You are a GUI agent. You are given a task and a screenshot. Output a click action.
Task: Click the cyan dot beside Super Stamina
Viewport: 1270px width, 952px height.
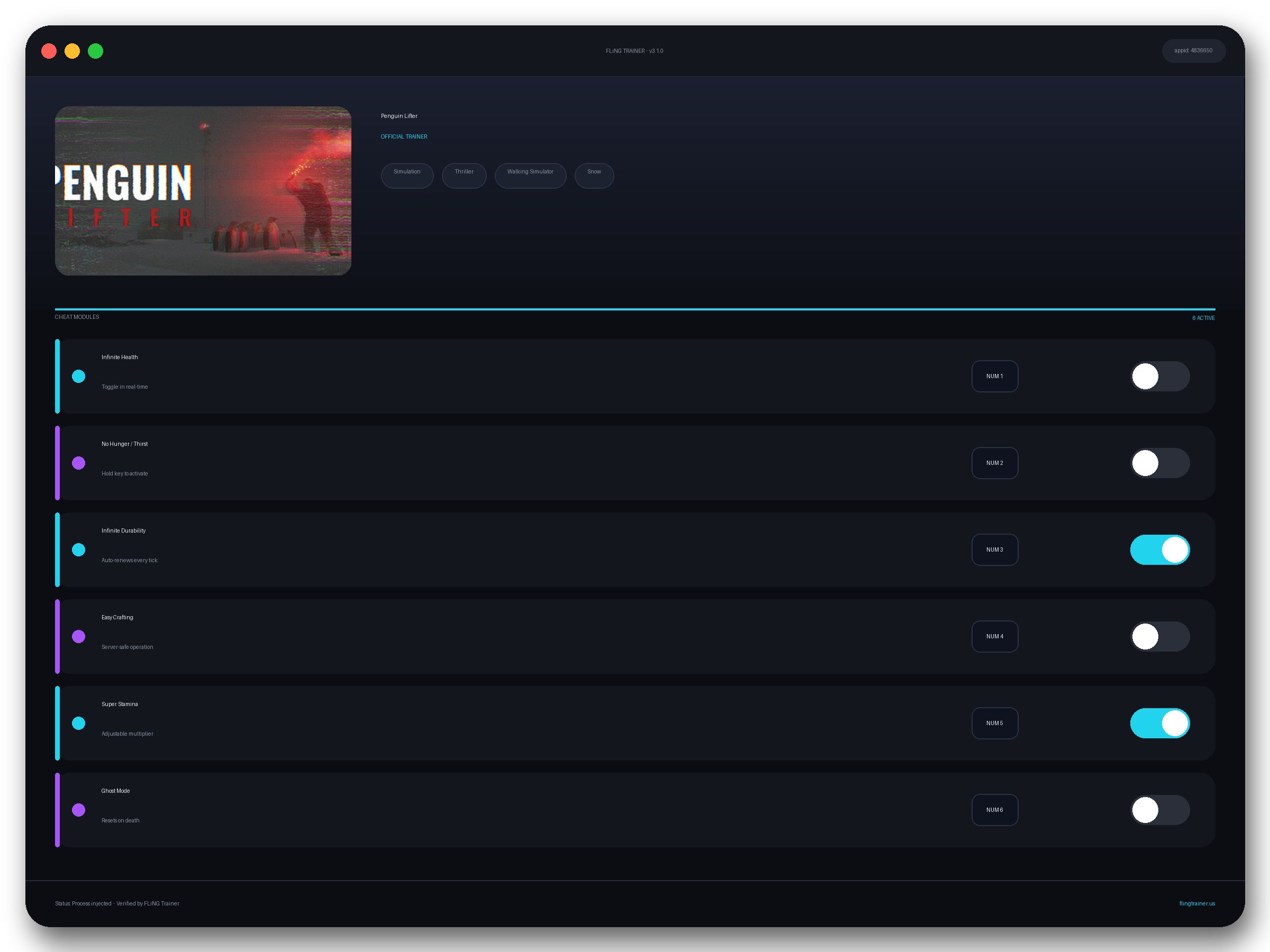tap(79, 723)
